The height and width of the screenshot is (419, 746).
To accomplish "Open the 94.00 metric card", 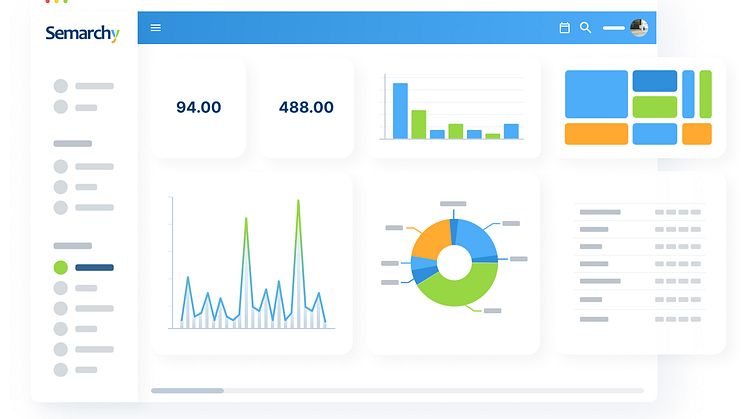I will pos(198,107).
